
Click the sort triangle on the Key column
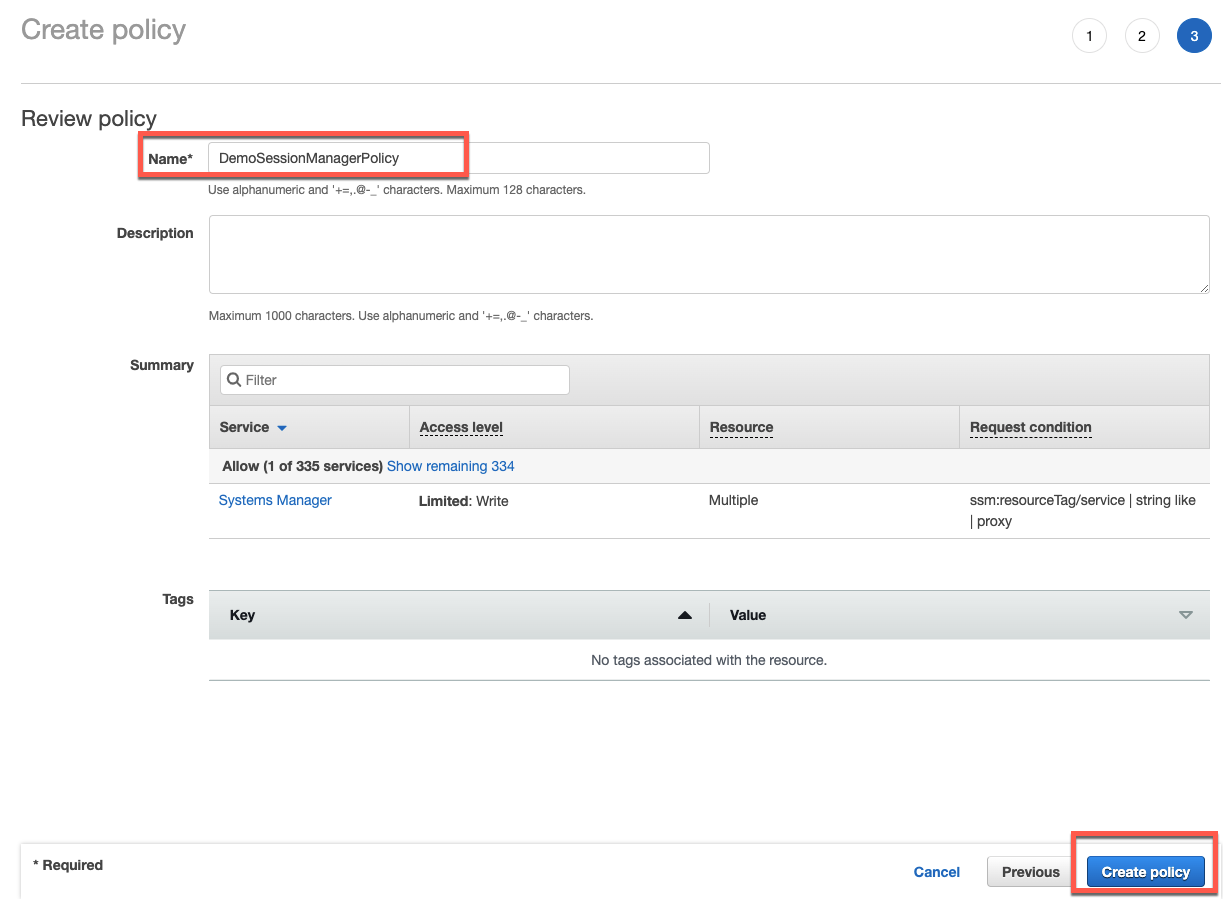(685, 615)
